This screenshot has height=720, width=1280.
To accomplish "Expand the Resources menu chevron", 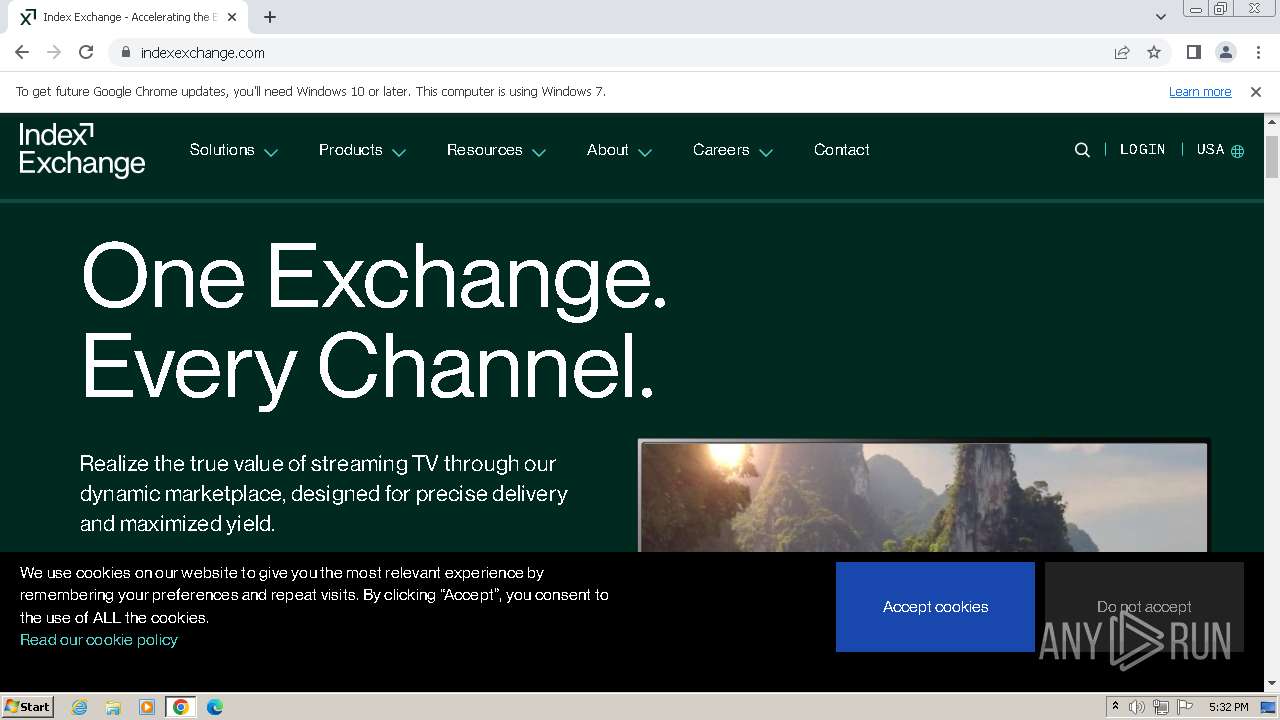I will [539, 153].
